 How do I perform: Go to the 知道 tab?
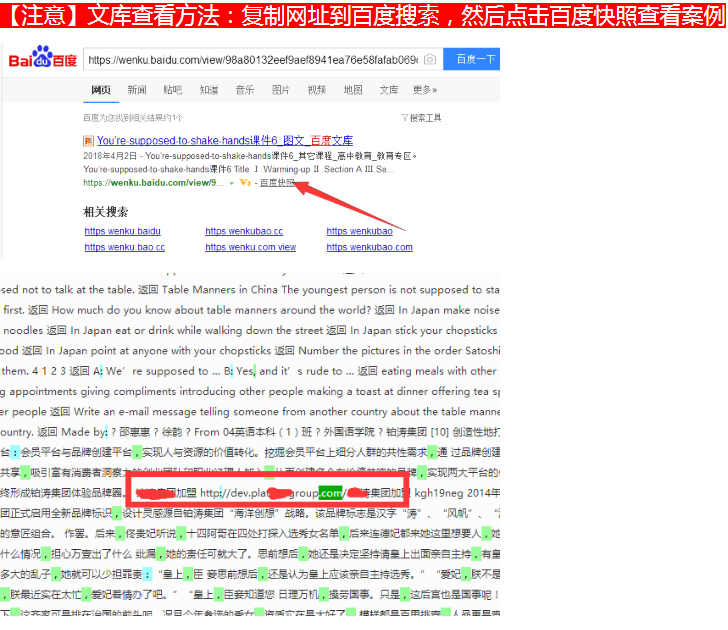pos(209,90)
